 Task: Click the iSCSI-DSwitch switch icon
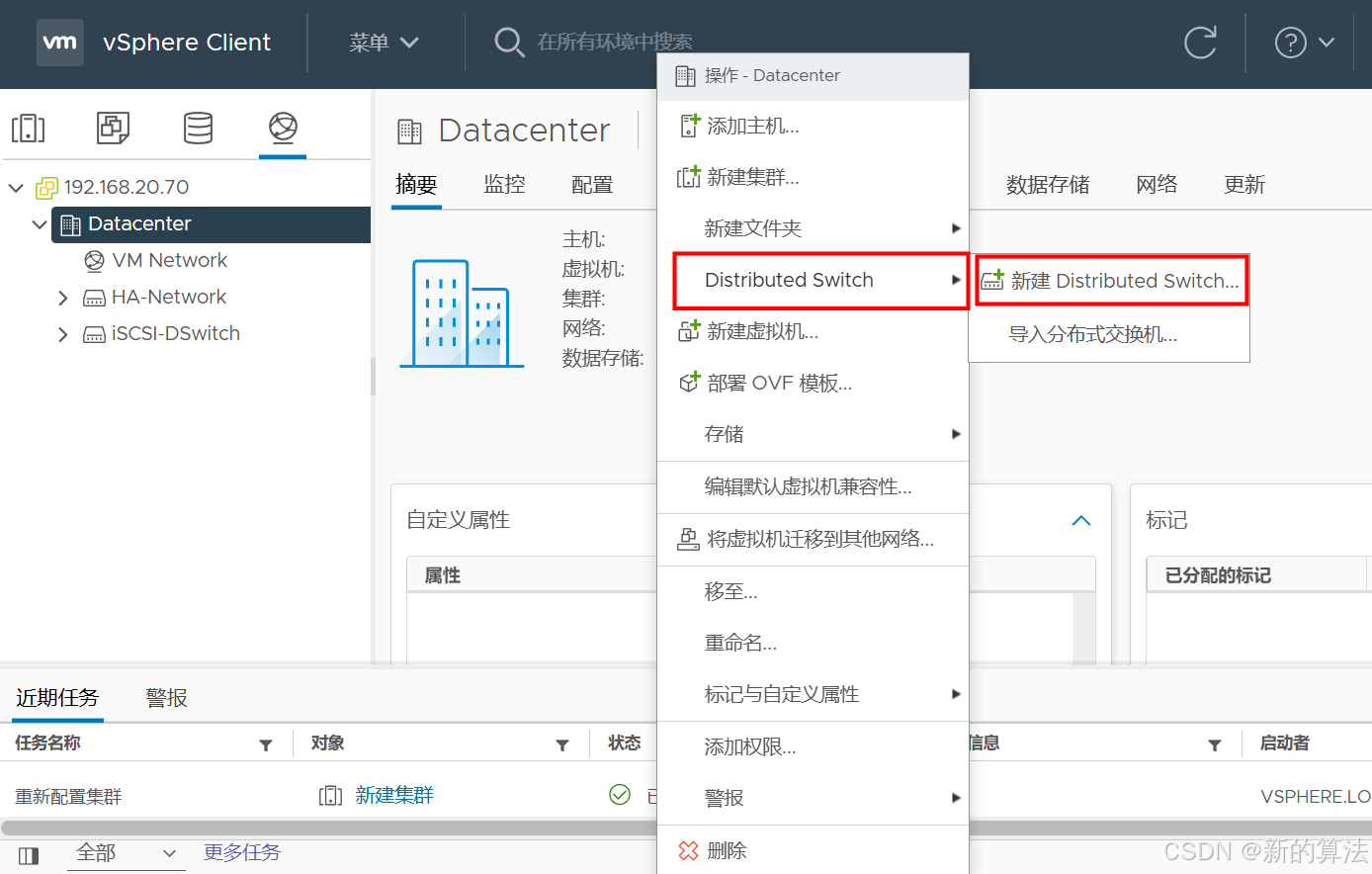coord(94,334)
